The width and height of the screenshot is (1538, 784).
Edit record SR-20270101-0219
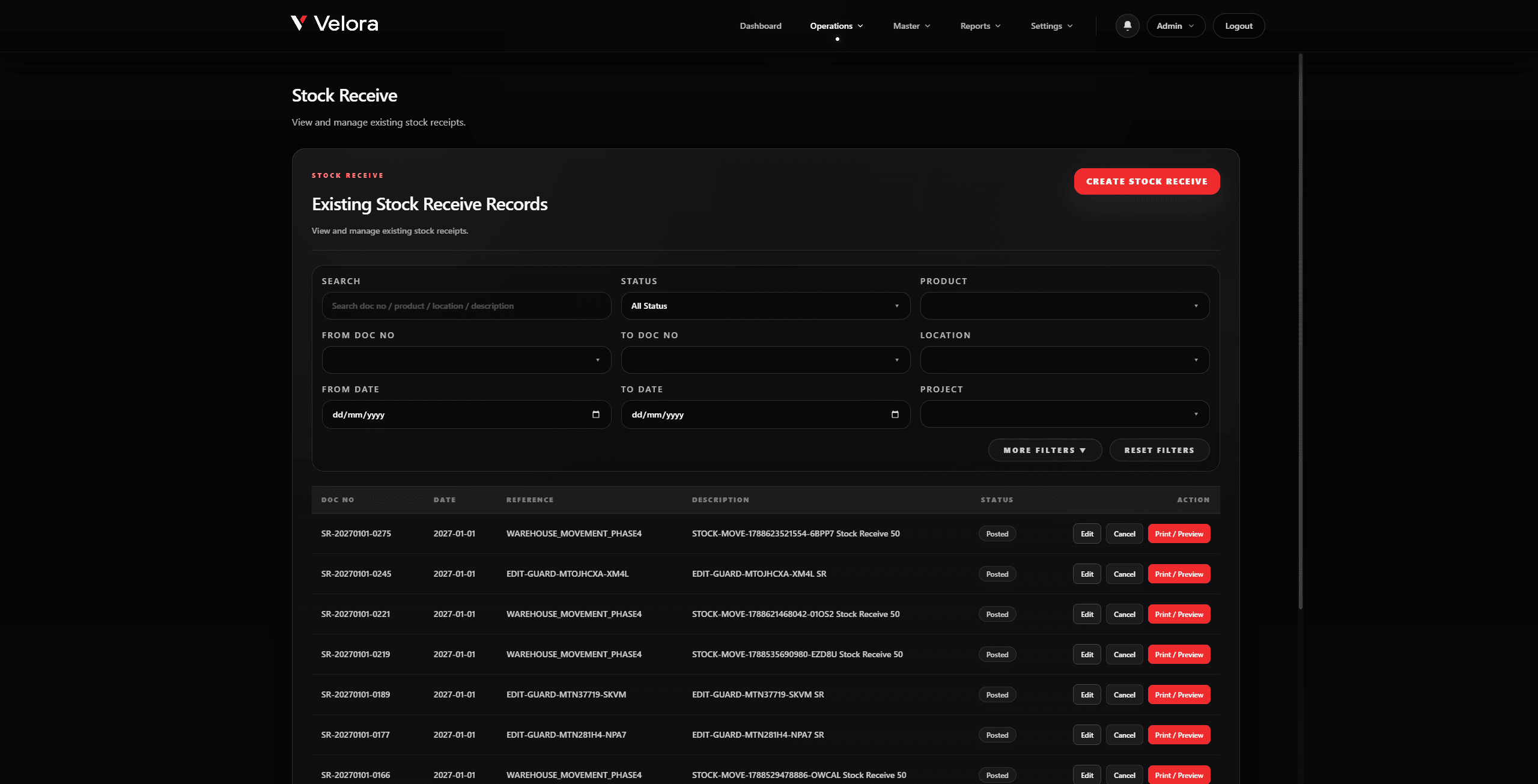(1087, 654)
